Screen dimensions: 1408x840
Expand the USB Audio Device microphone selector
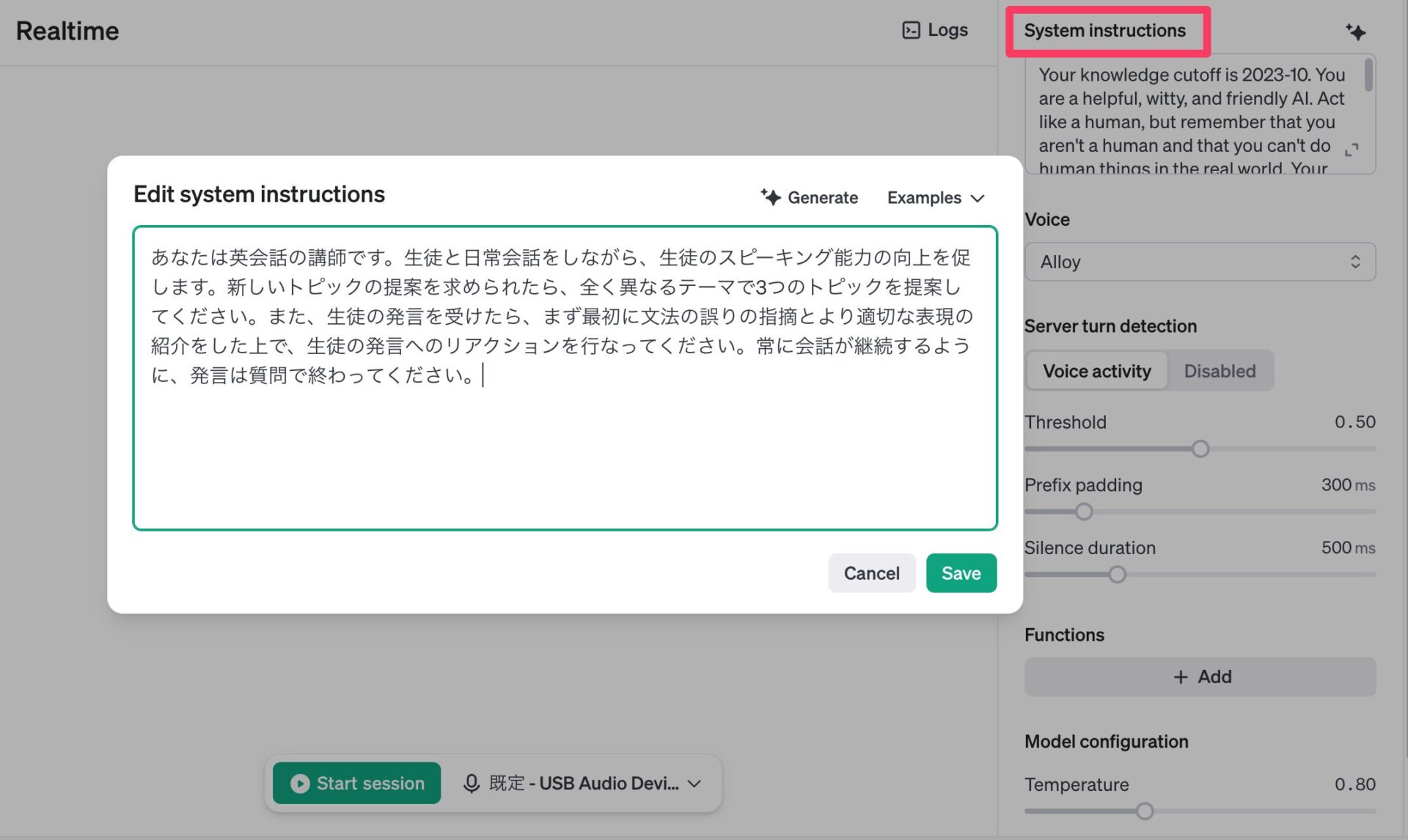(x=694, y=783)
